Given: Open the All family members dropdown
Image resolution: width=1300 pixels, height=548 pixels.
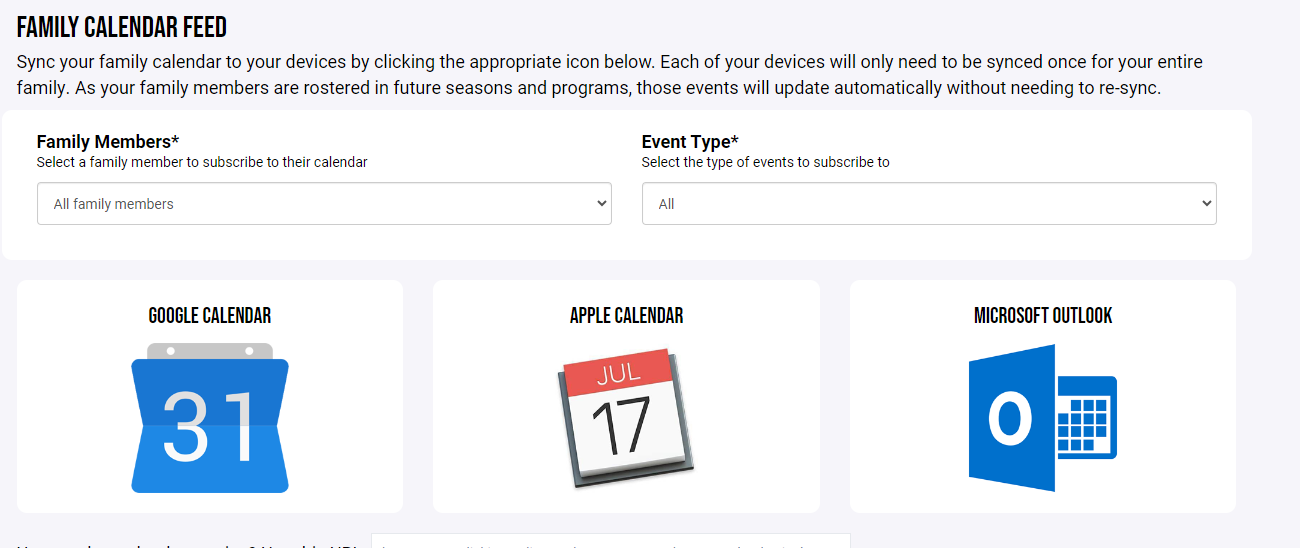Looking at the screenshot, I should (324, 204).
